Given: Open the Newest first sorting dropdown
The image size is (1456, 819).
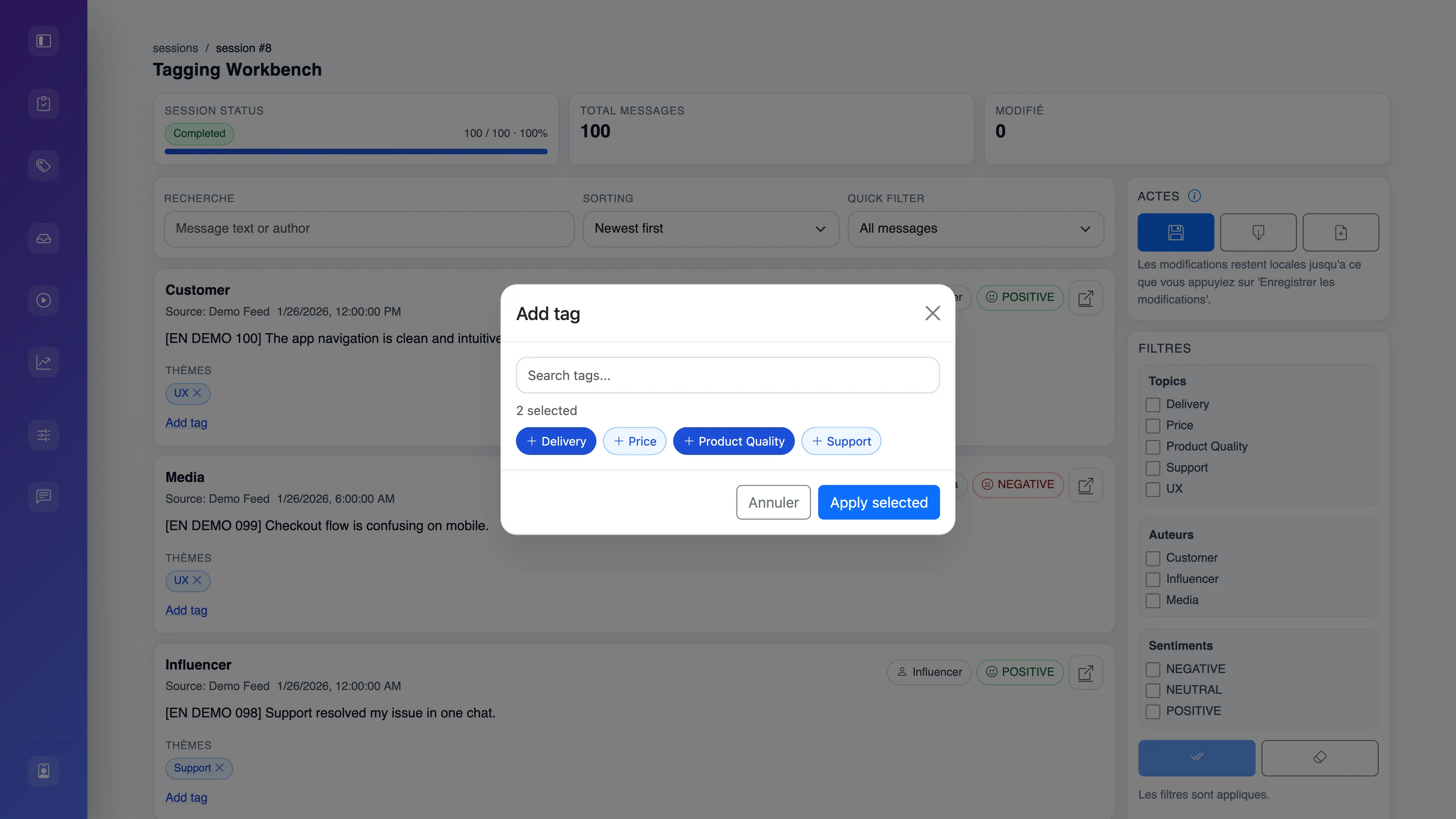Looking at the screenshot, I should click(710, 229).
